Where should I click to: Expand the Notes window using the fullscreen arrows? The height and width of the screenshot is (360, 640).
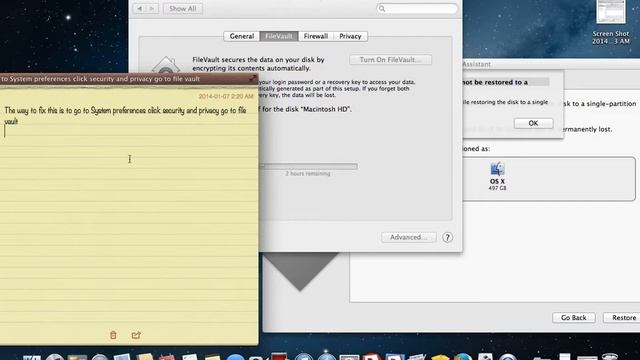[x=253, y=78]
